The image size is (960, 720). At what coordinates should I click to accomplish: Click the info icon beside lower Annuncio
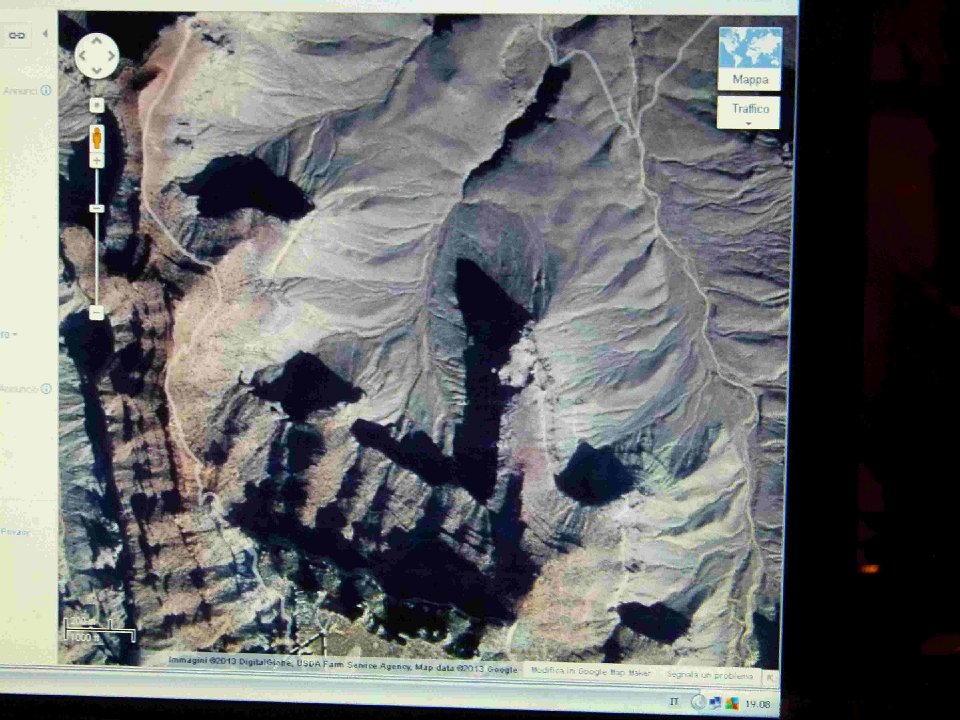point(46,389)
